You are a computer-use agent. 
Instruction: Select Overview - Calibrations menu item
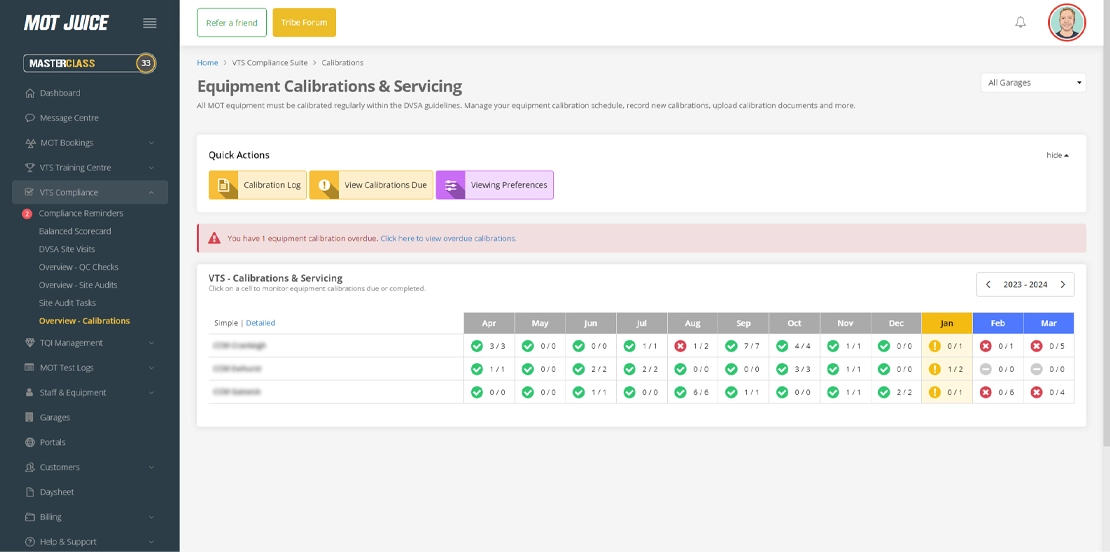[84, 321]
